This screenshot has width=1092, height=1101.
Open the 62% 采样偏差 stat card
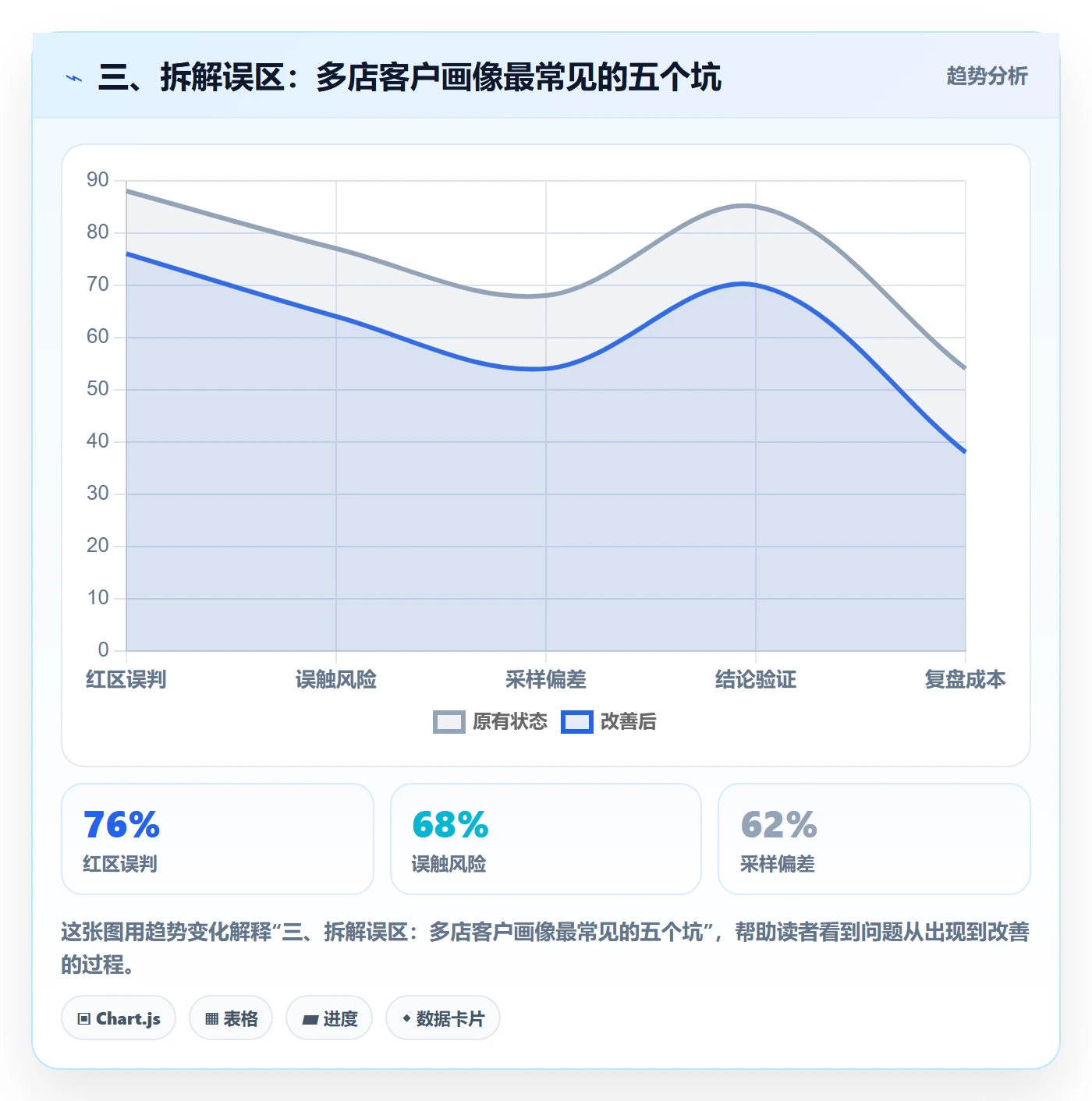tap(874, 839)
